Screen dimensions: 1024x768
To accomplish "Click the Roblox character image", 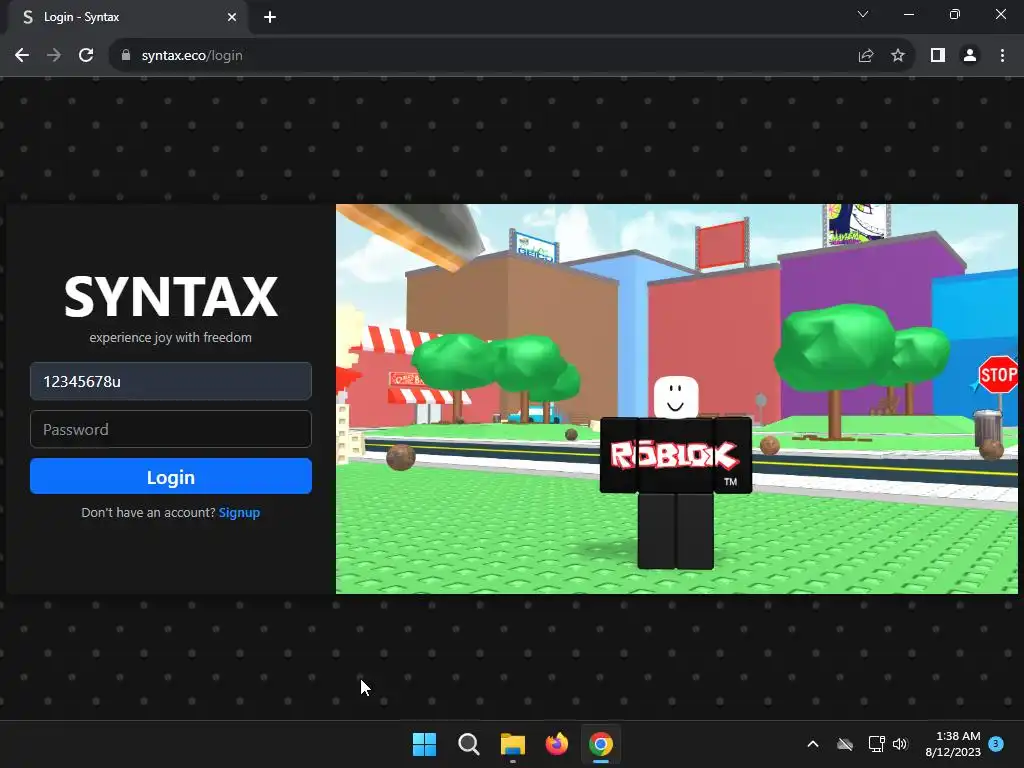I will [x=676, y=472].
